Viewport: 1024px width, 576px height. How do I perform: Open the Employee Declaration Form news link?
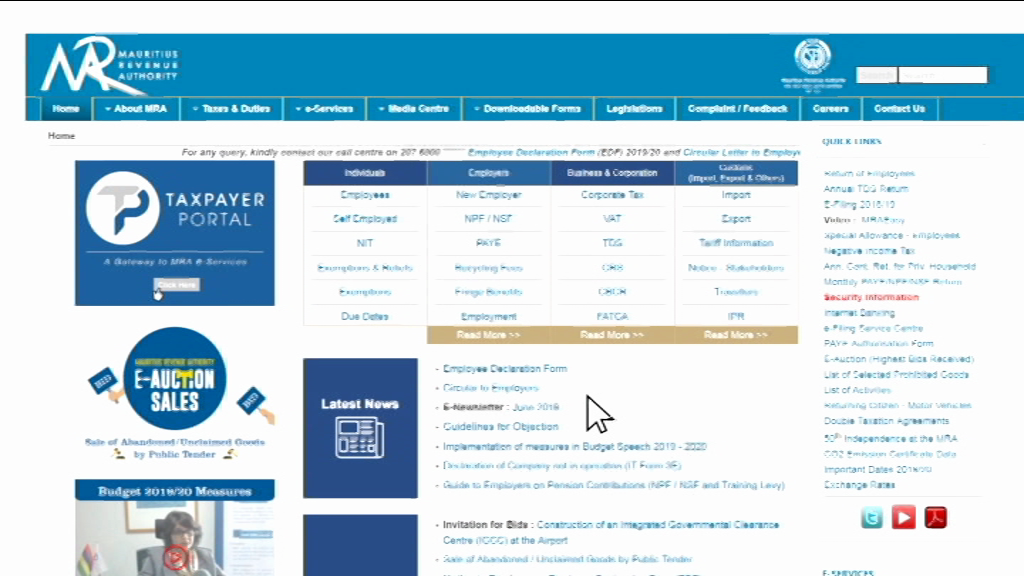[x=504, y=369]
